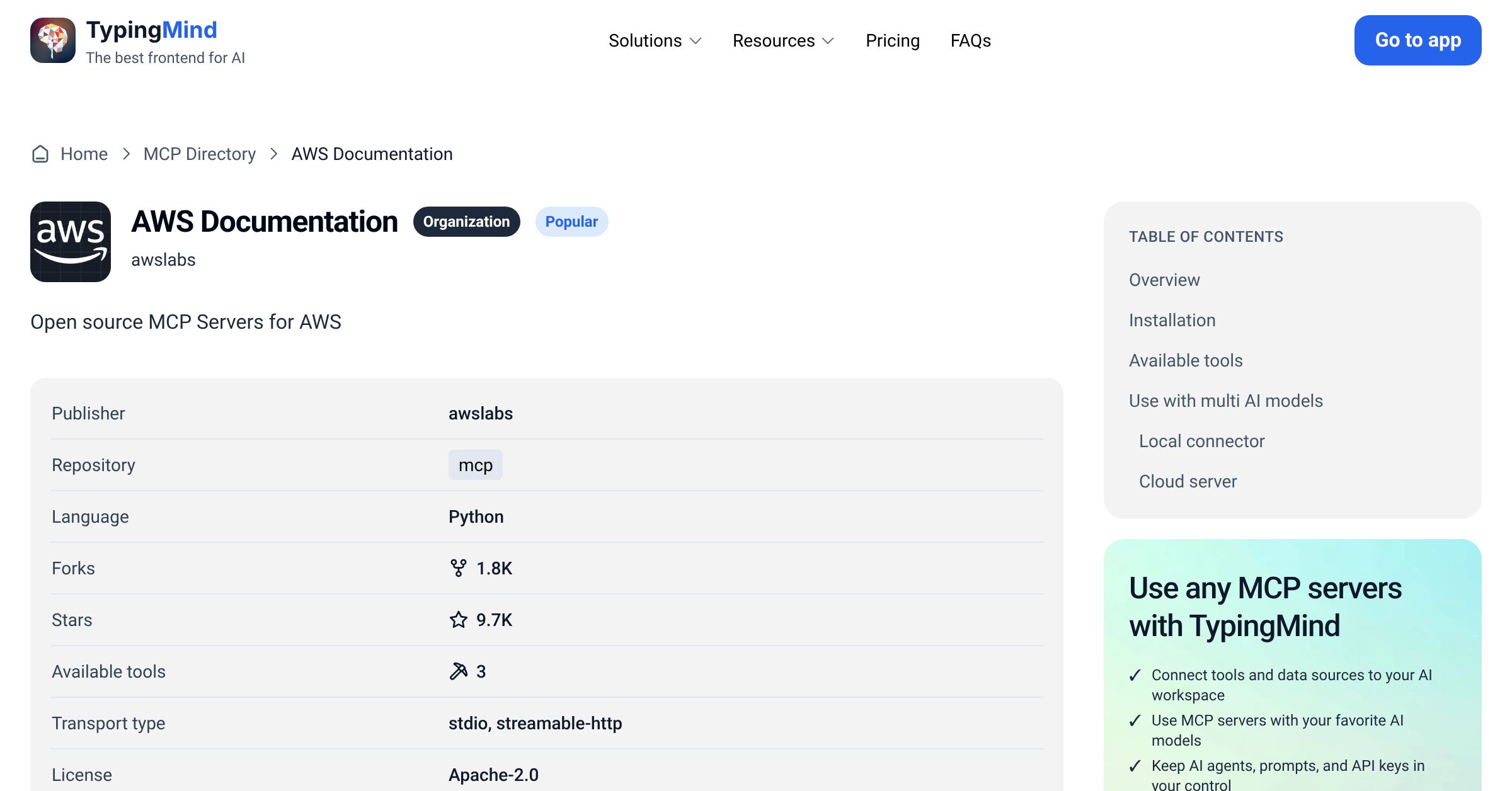Viewport: 1512px width, 791px height.
Task: Open MCP Directory from the breadcrumb
Action: [200, 154]
